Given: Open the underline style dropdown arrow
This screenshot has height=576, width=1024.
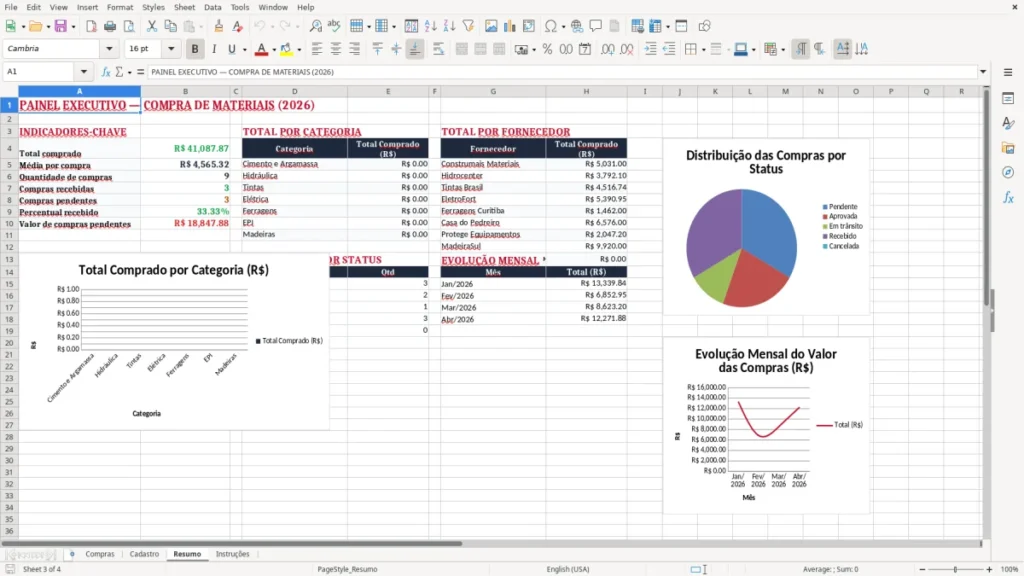Looking at the screenshot, I should pyautogui.click(x=244, y=50).
